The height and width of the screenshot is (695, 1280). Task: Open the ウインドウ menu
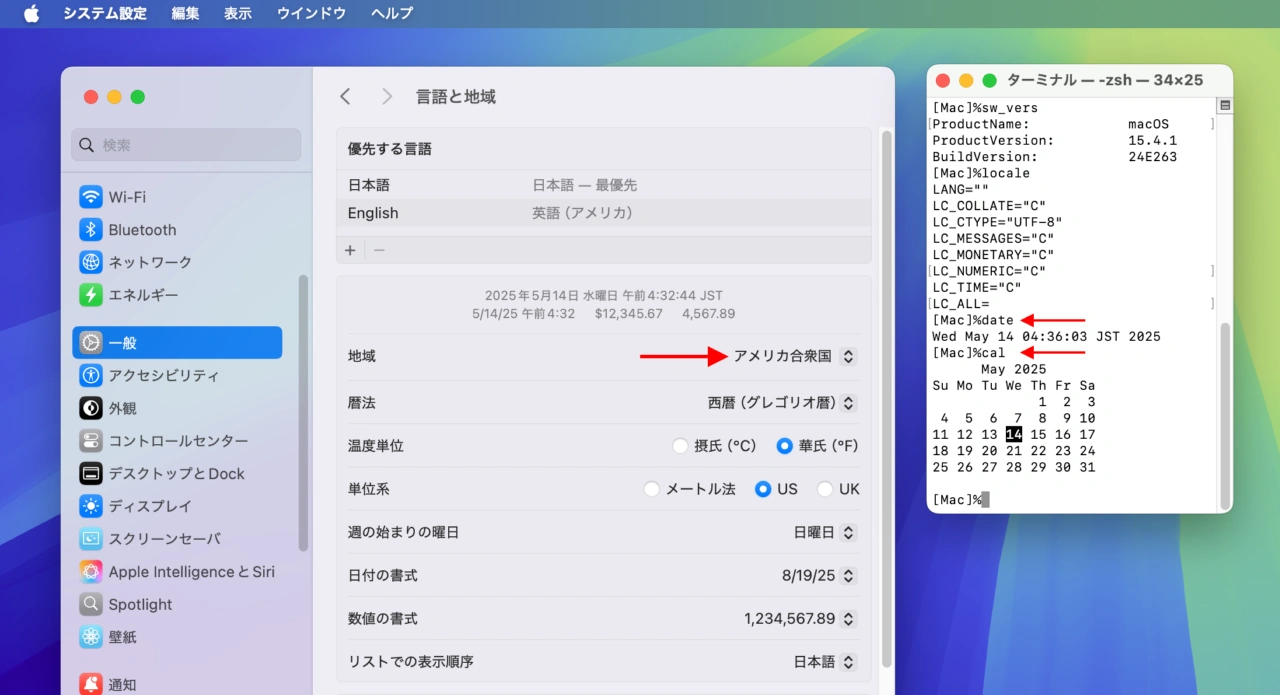[311, 13]
